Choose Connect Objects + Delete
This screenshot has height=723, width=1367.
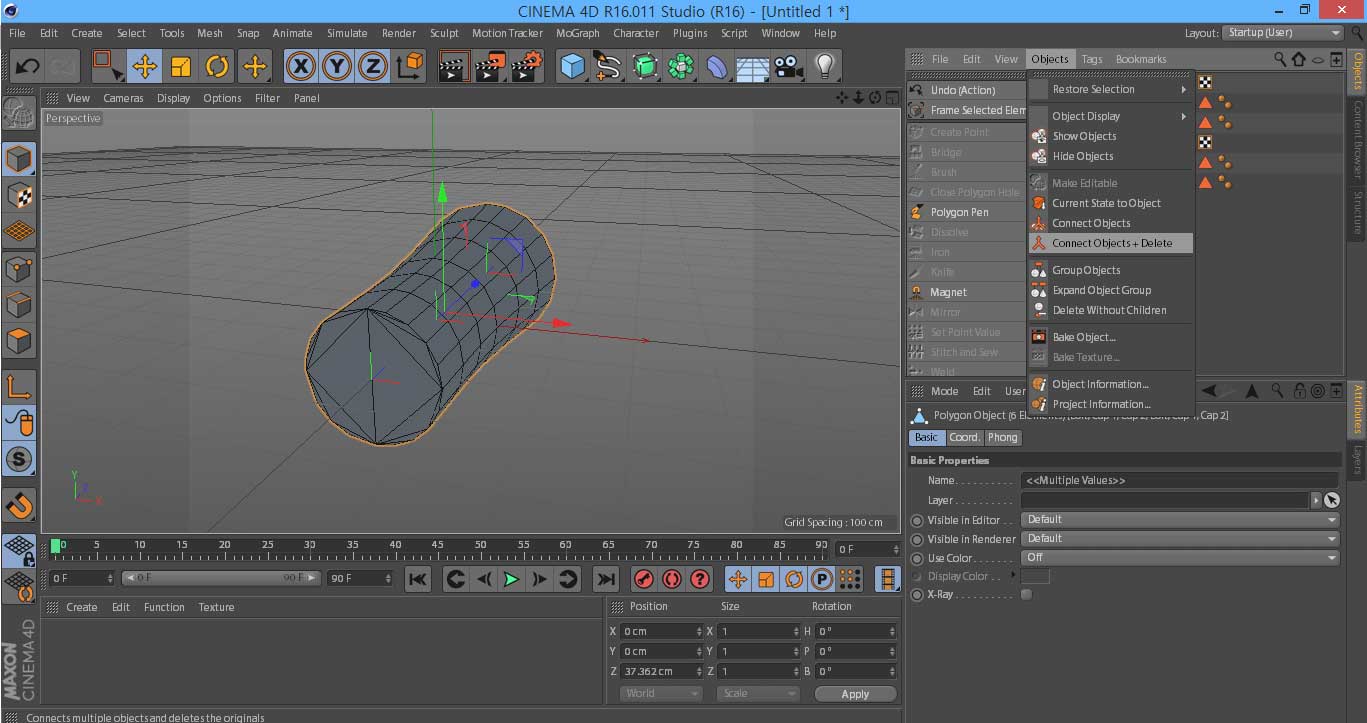[x=1111, y=243]
